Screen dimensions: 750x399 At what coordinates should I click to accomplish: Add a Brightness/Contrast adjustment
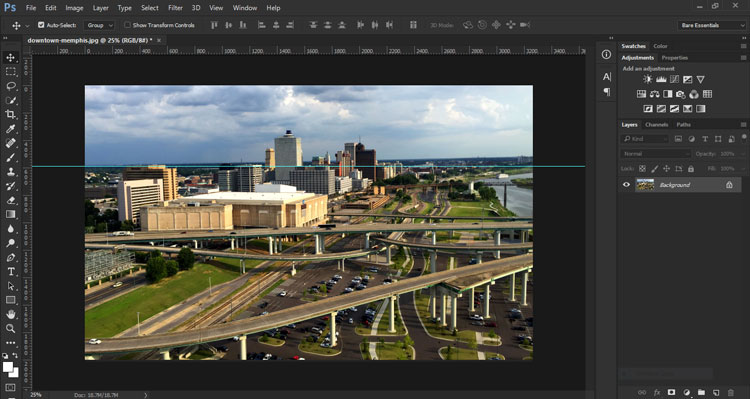[648, 79]
